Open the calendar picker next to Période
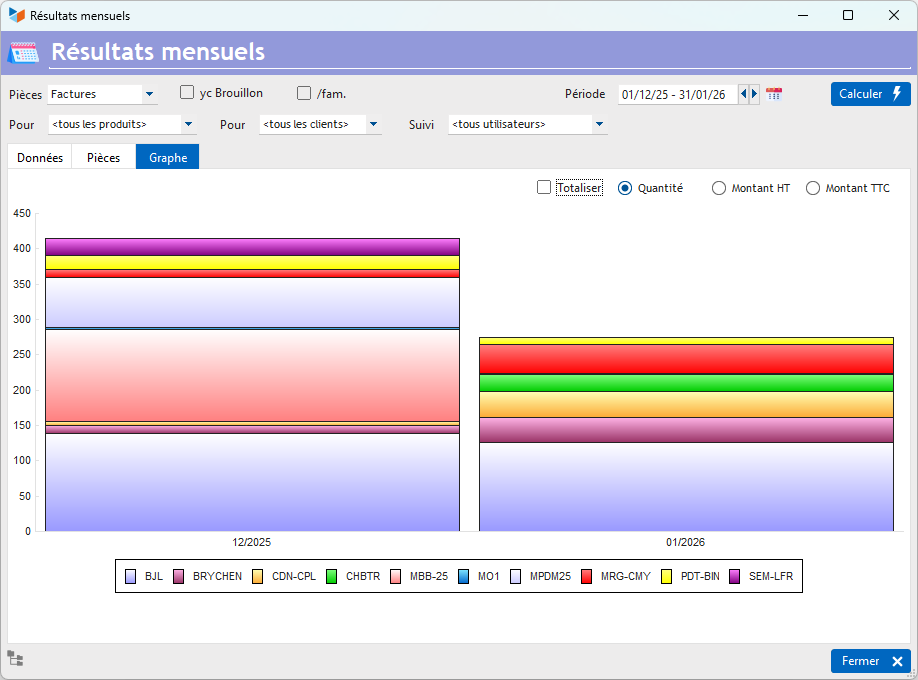Image resolution: width=918 pixels, height=680 pixels. [774, 94]
